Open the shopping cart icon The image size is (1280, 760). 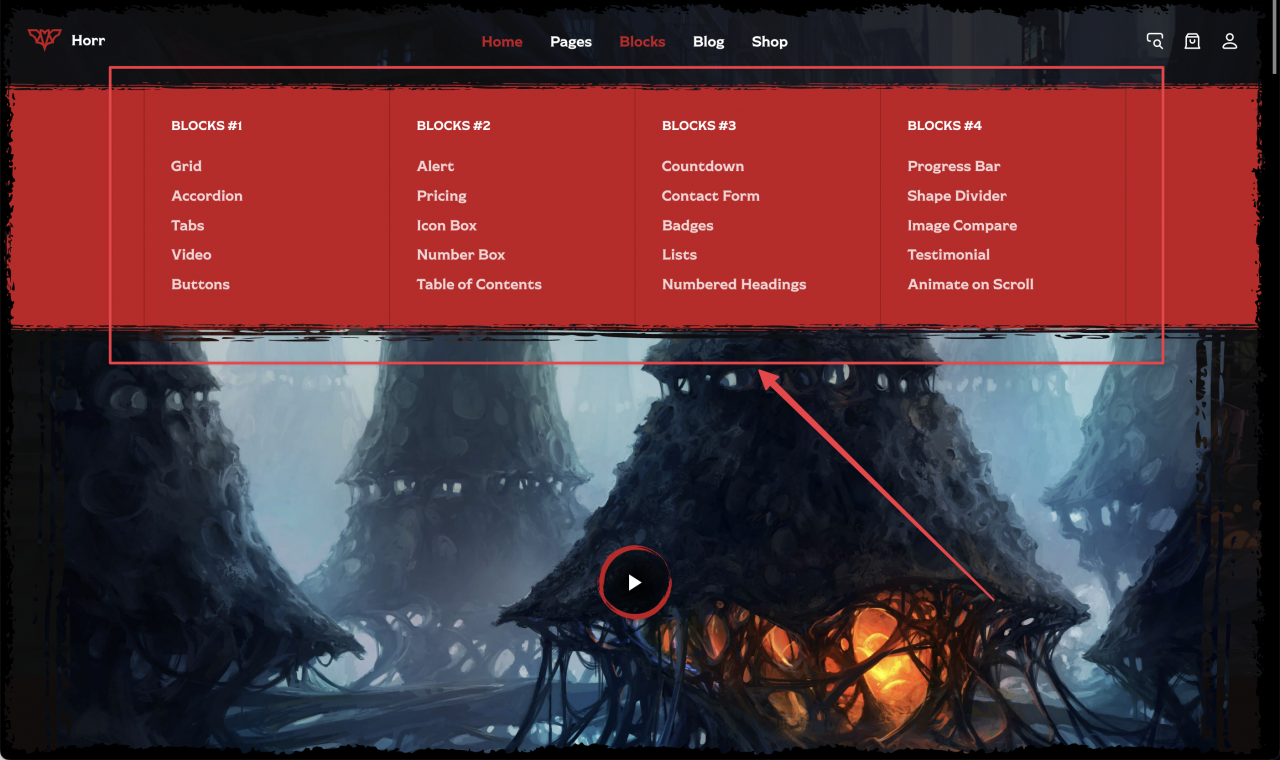[1192, 41]
